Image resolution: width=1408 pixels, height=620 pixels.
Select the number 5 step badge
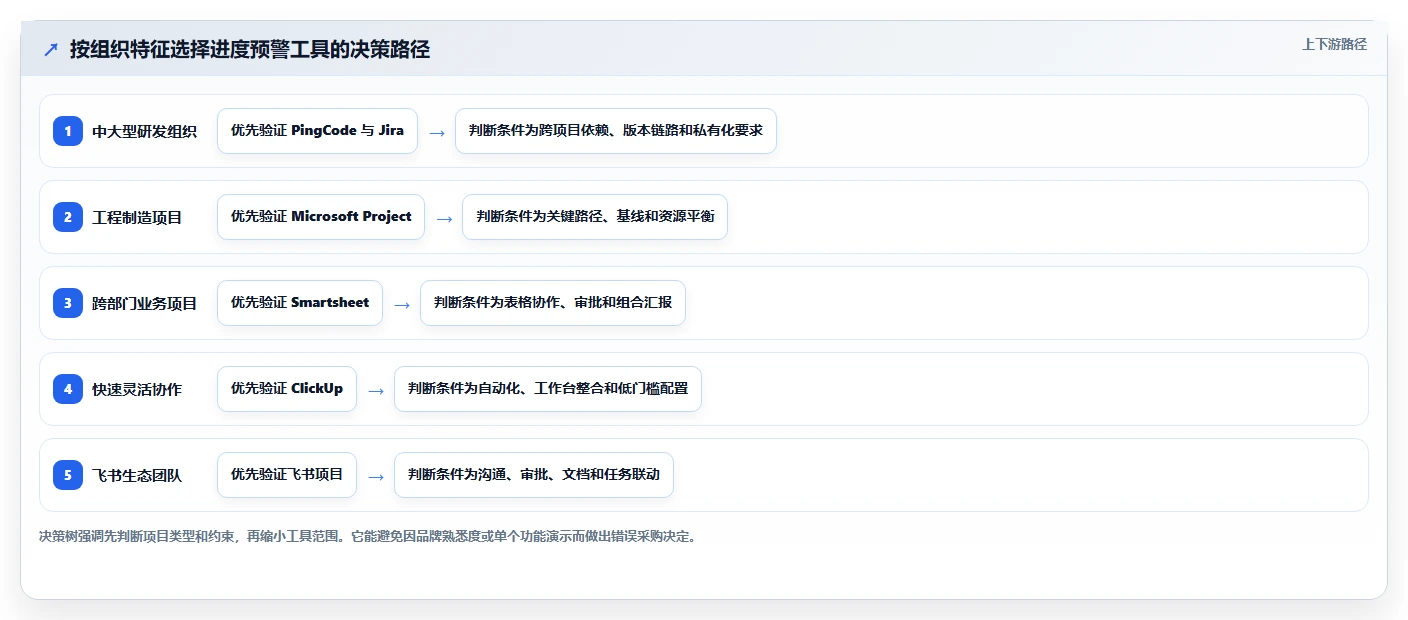[x=68, y=475]
